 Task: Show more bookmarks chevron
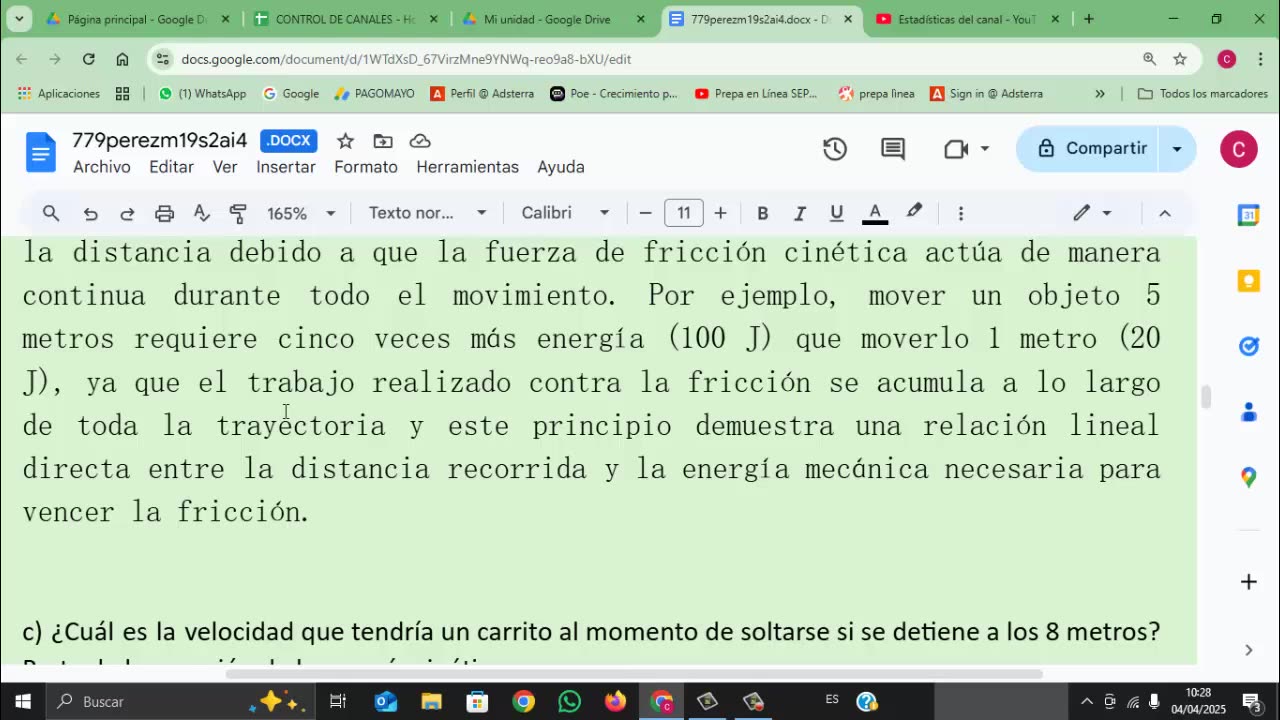point(1100,94)
